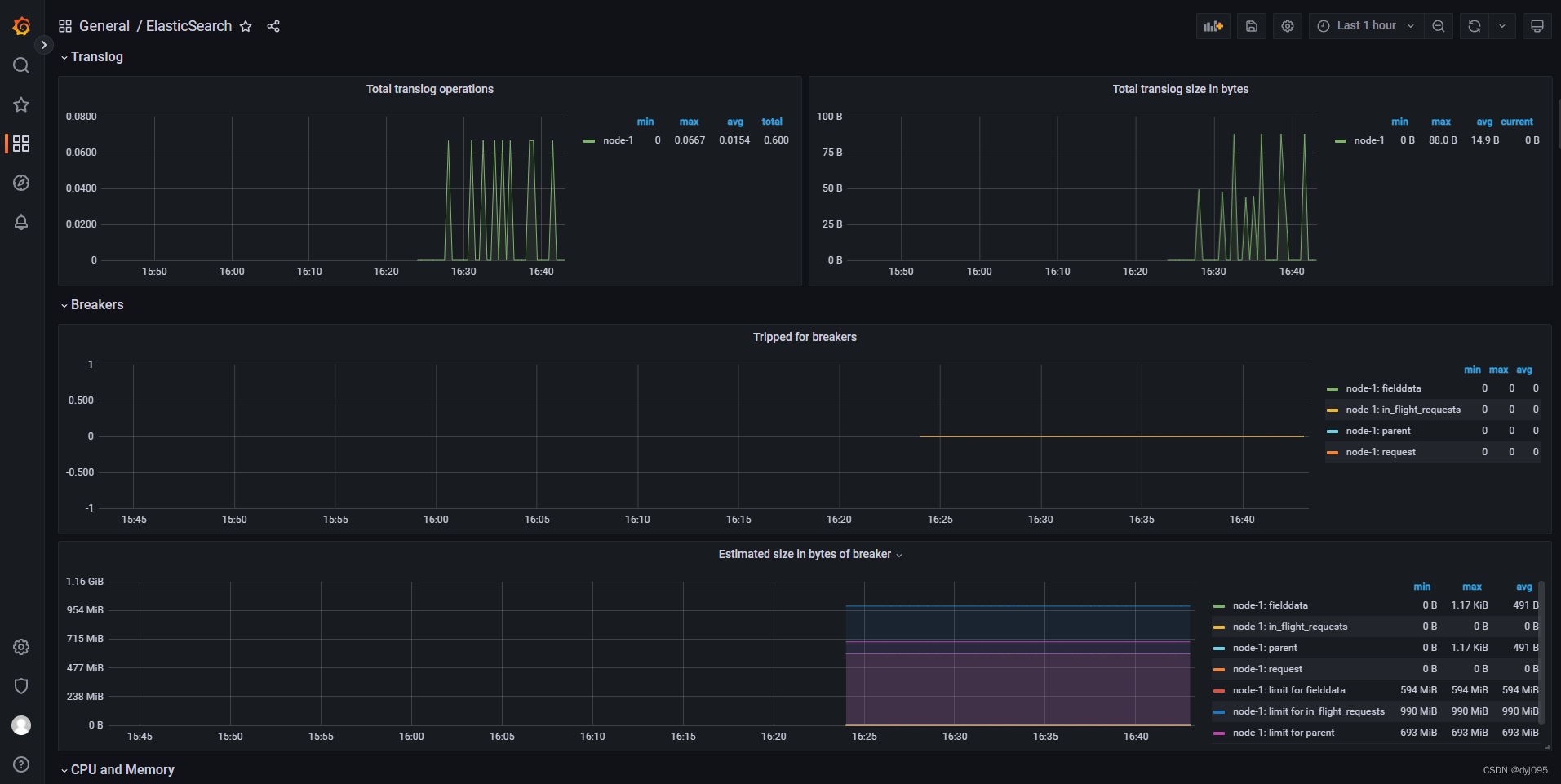Toggle node-1: parent in Tripped for breakers legend
This screenshot has height=784, width=1561.
pyautogui.click(x=1378, y=431)
